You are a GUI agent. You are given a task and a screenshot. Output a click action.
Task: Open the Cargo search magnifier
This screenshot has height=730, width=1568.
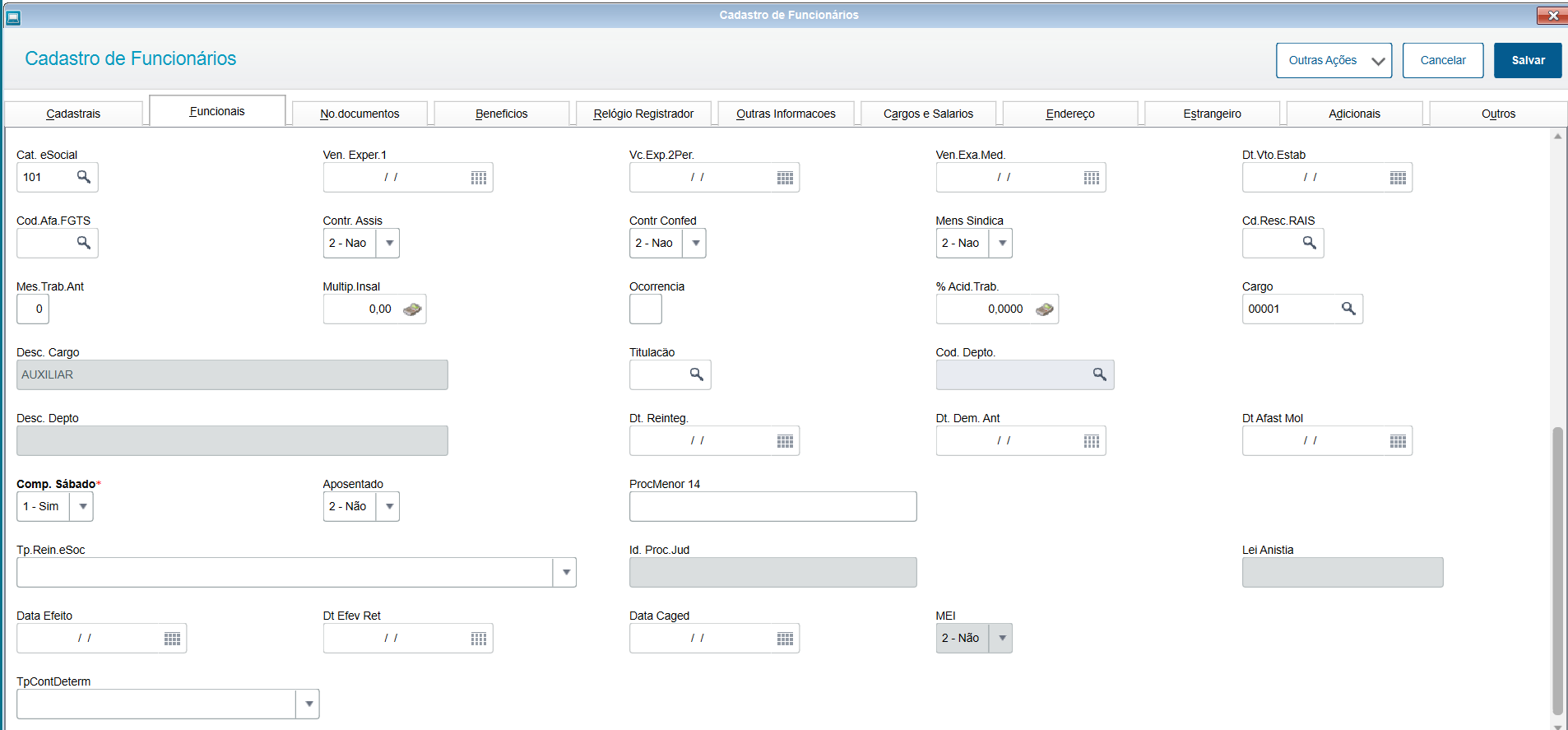(1348, 309)
